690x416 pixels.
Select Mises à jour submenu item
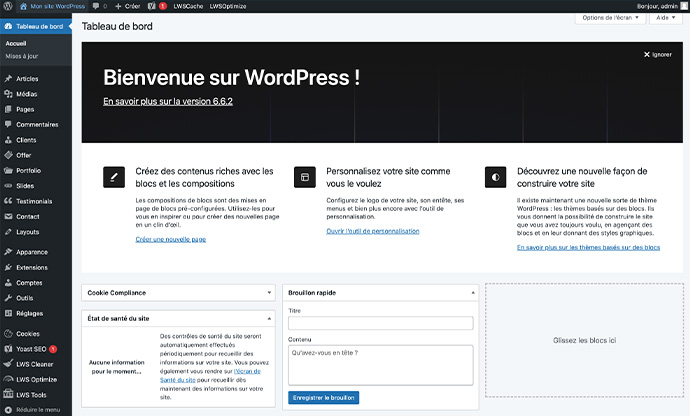pos(22,56)
